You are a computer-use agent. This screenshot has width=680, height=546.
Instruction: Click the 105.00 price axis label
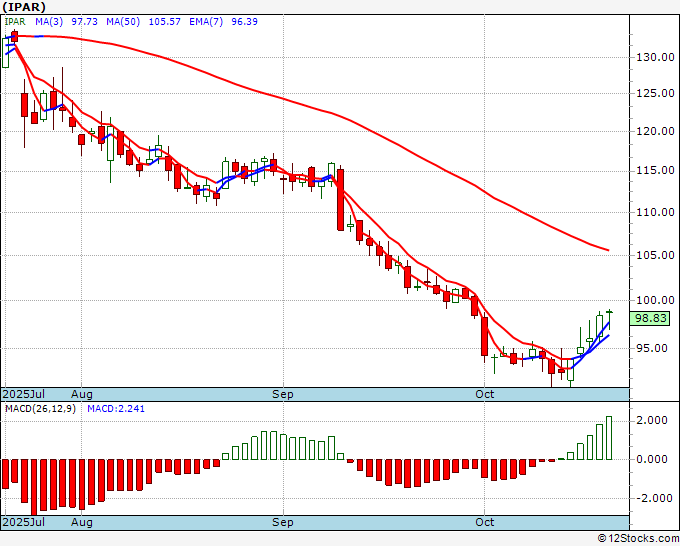click(655, 255)
